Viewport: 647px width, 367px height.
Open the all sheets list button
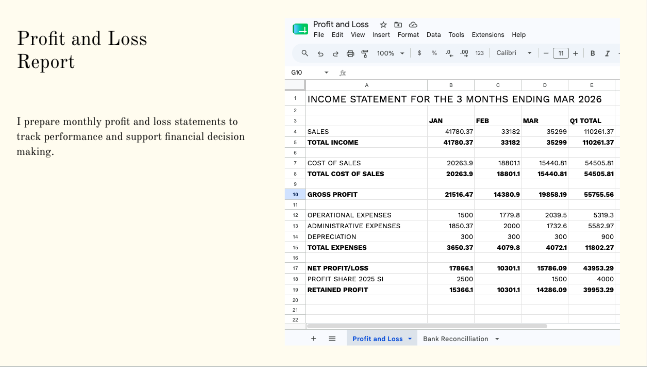(x=332, y=339)
